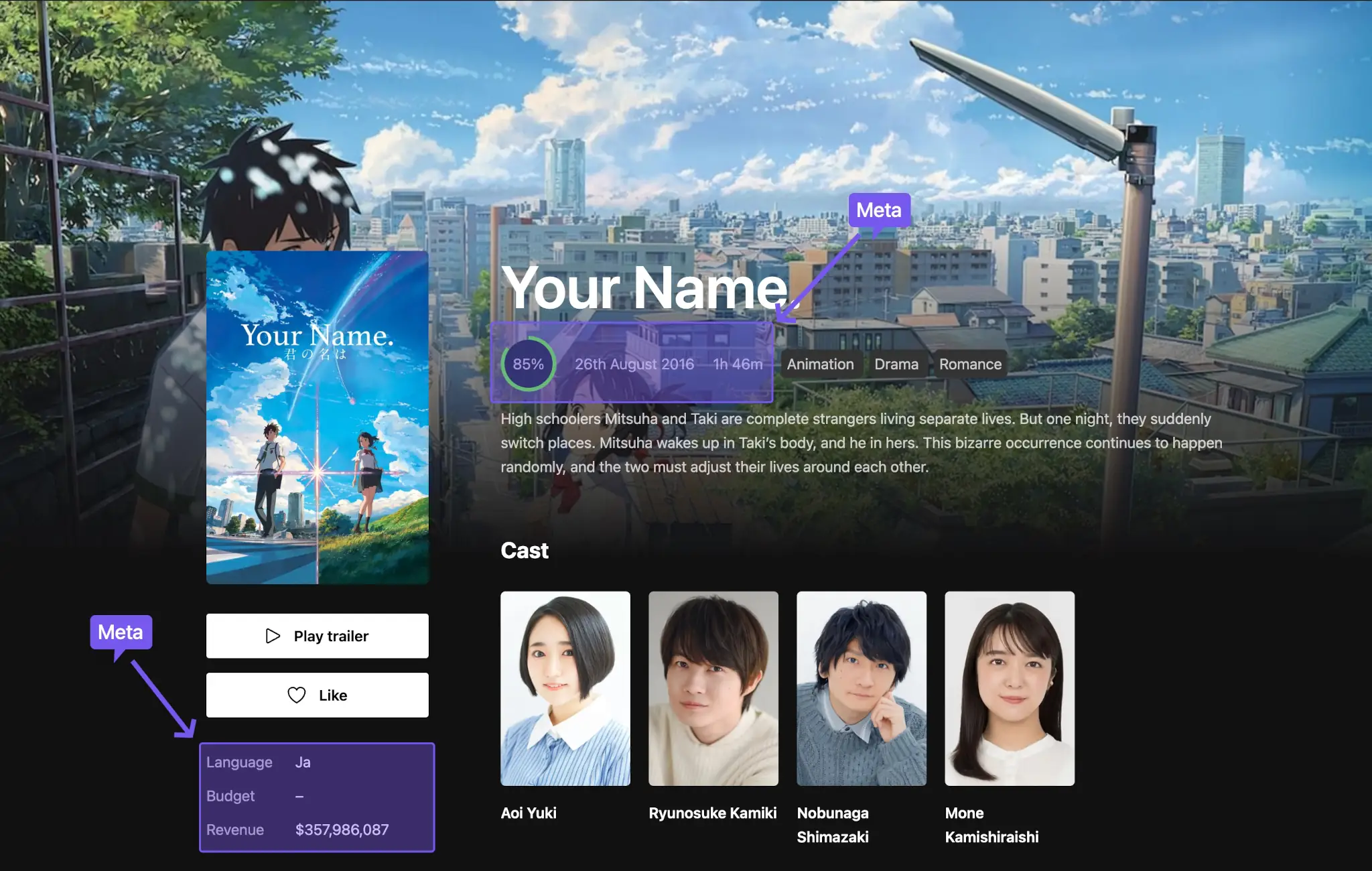Click the name Nobunaga Shimazaki
Screen dimensions: 1372x871
[833, 825]
